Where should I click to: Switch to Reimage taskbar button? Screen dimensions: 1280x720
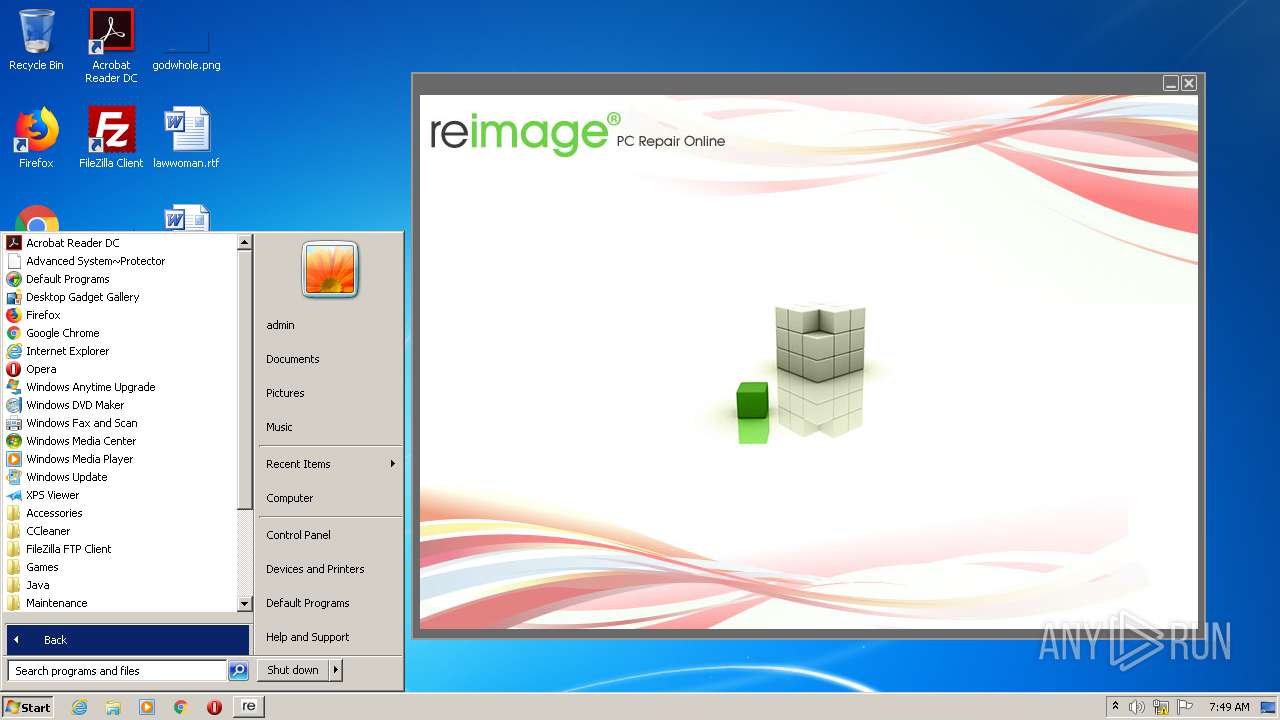(x=248, y=707)
